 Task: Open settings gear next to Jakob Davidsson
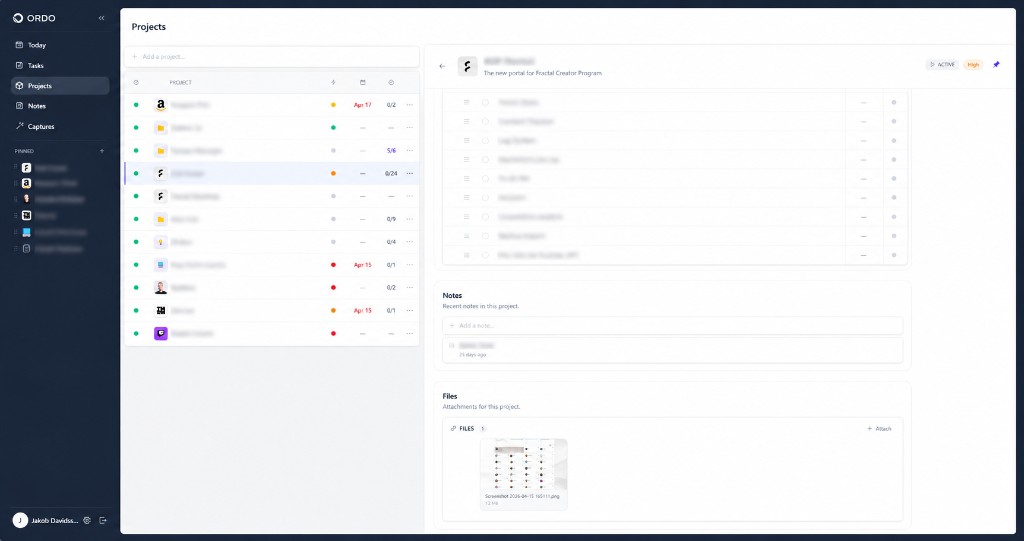pos(87,520)
